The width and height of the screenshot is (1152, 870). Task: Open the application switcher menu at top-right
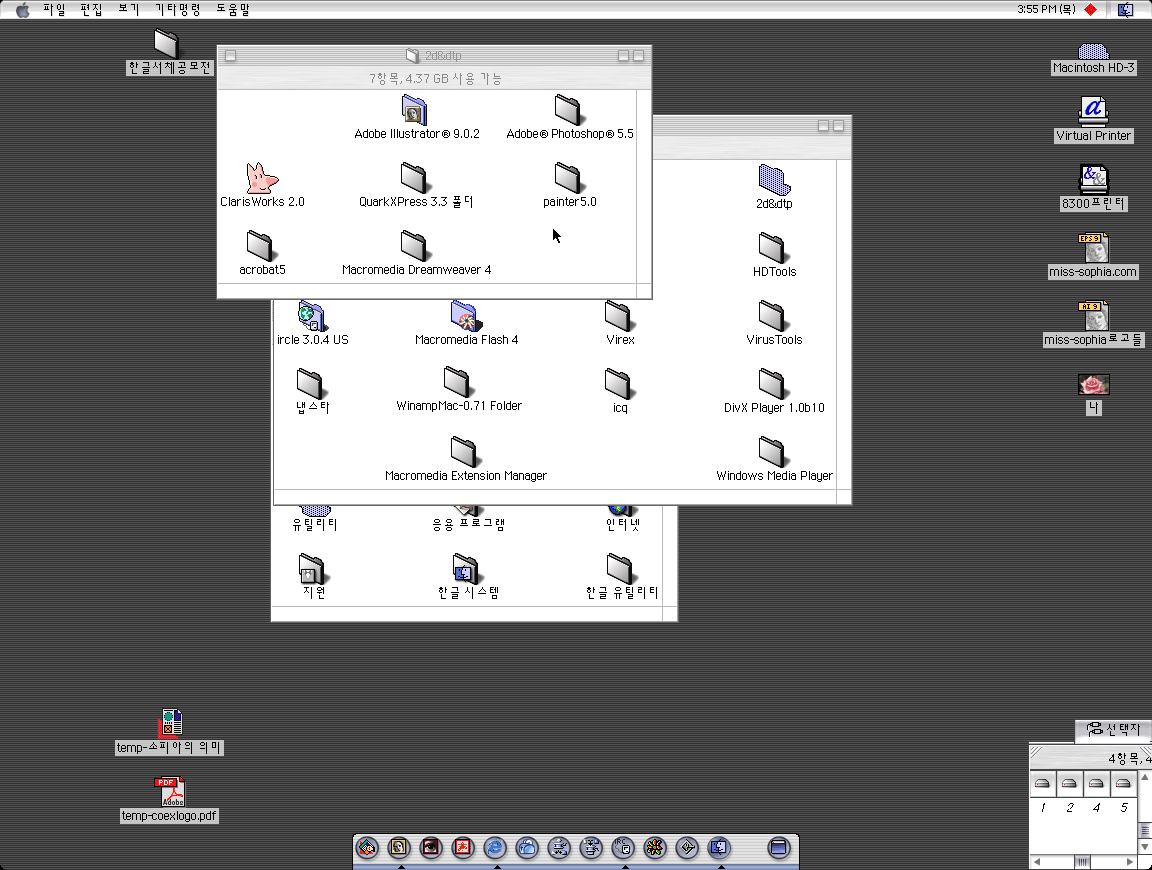pos(1125,9)
